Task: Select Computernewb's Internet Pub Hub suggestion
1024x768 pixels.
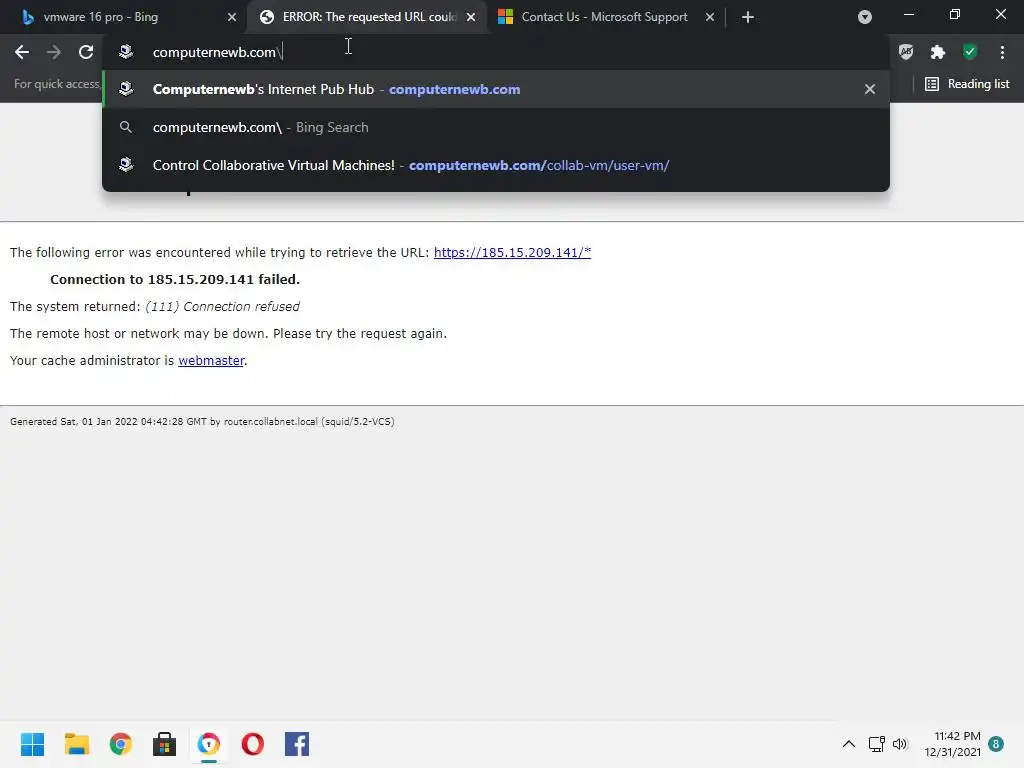Action: pos(496,89)
